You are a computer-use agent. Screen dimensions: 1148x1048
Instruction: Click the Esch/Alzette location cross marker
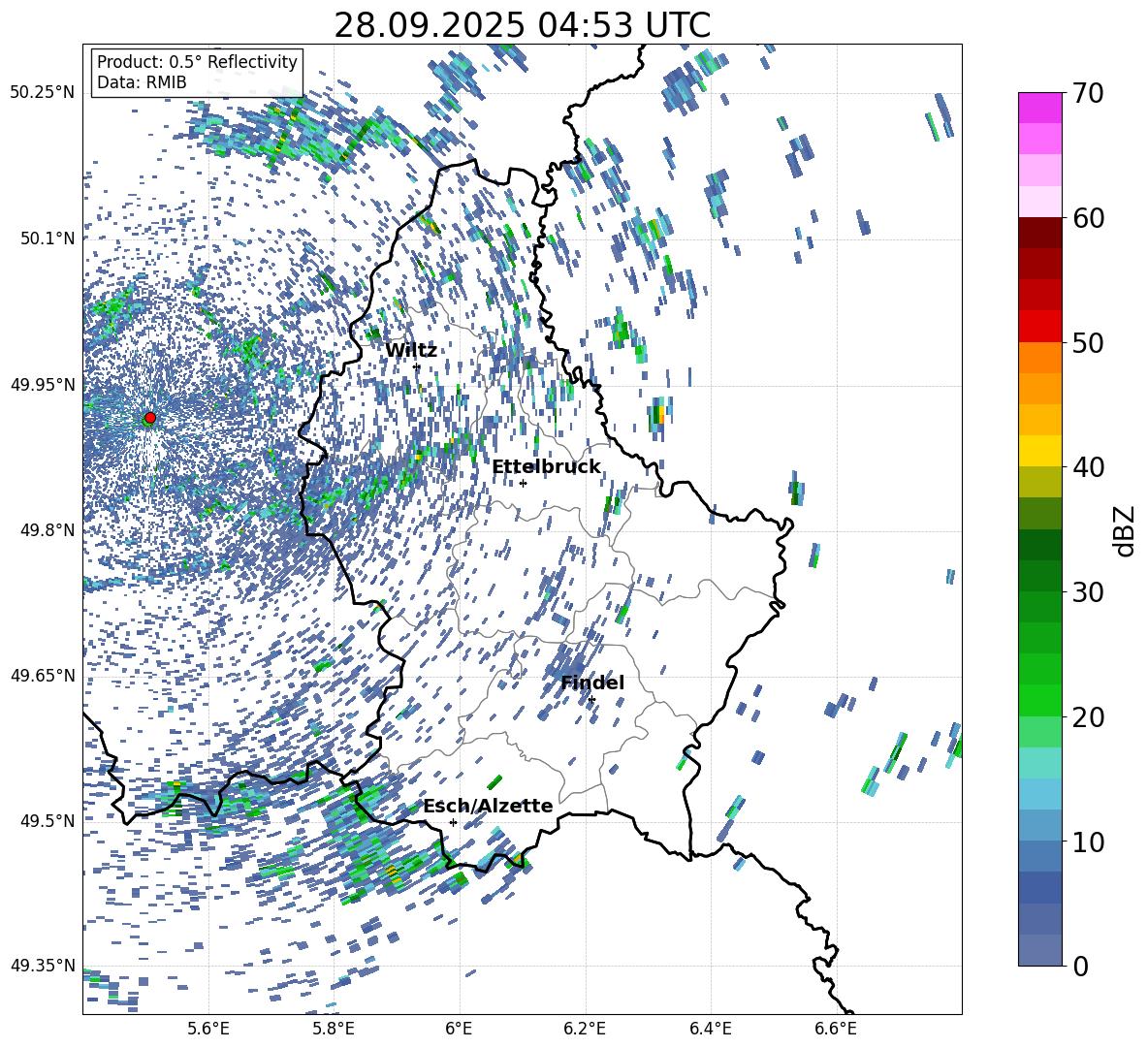coord(453,822)
